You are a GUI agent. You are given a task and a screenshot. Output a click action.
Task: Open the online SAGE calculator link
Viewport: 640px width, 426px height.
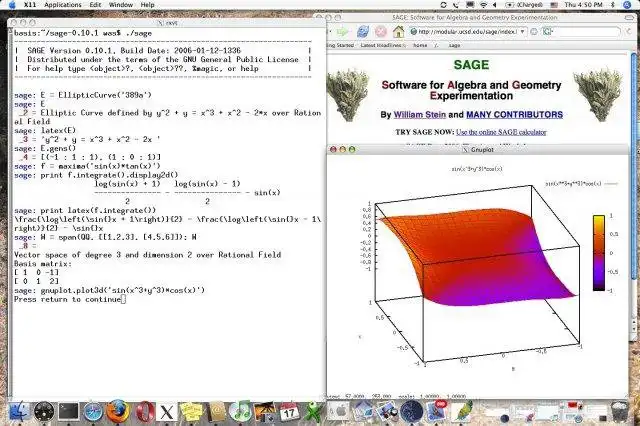coord(501,132)
